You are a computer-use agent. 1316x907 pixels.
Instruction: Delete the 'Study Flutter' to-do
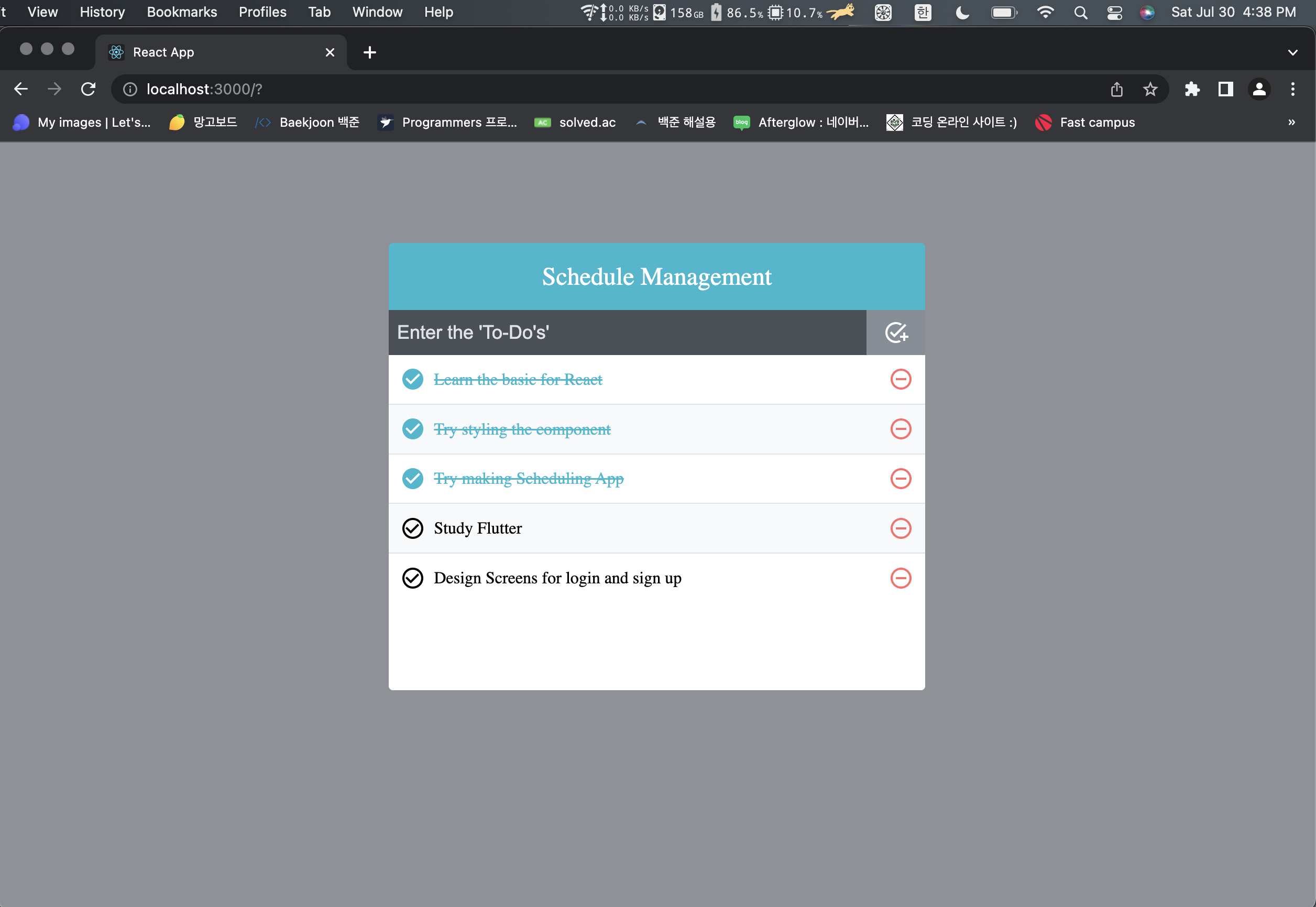(901, 528)
